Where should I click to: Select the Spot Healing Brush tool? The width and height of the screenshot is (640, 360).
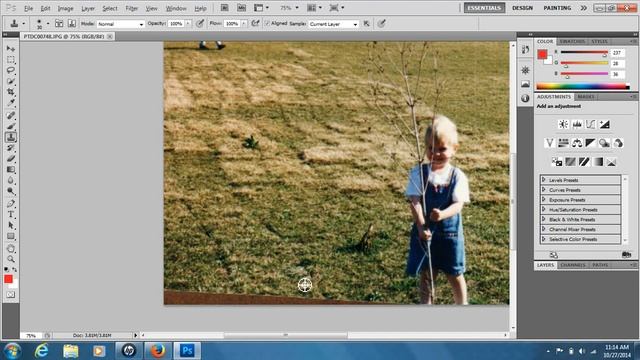(11, 116)
